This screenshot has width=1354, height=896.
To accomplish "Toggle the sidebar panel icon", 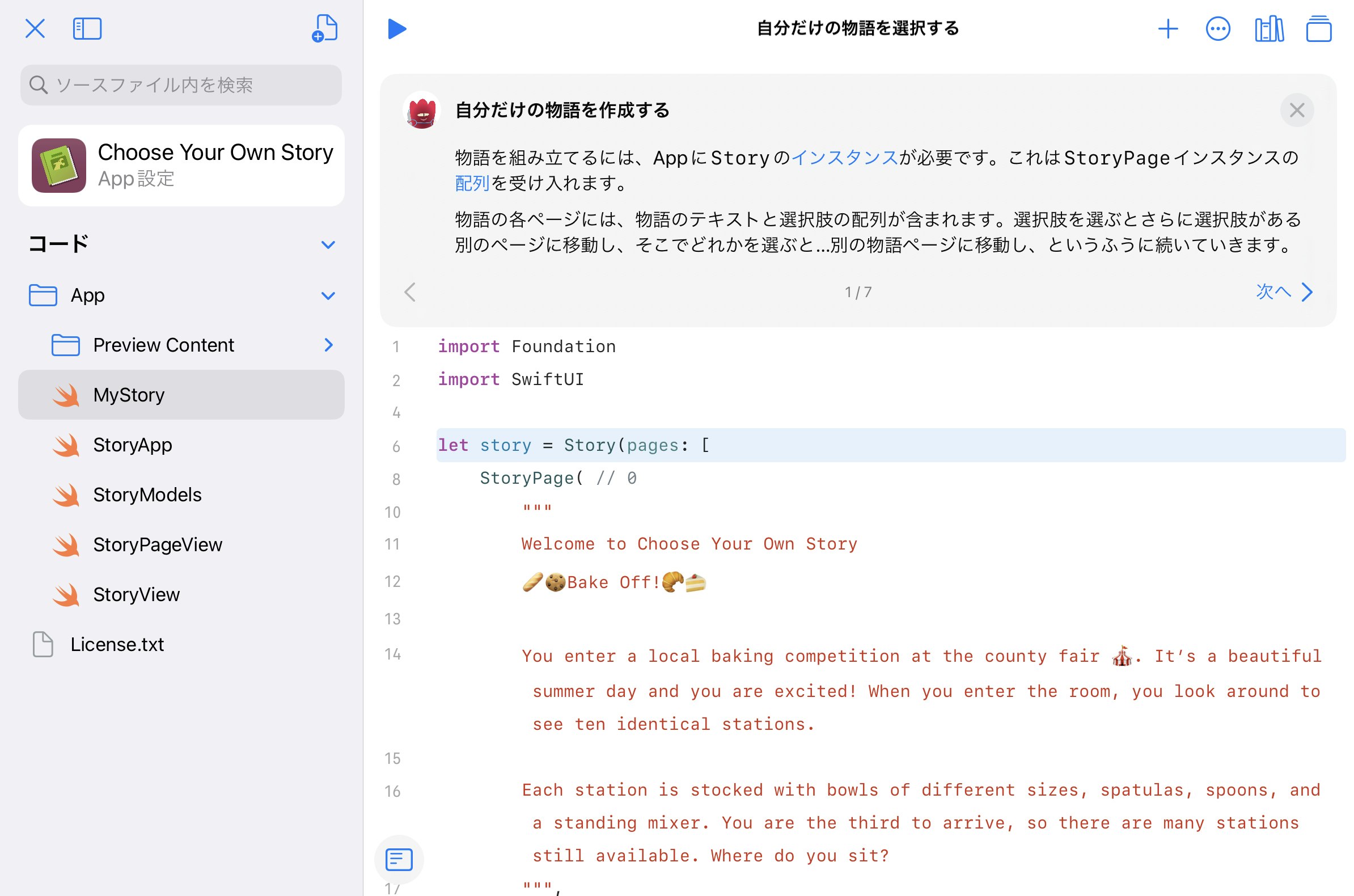I will 87,28.
